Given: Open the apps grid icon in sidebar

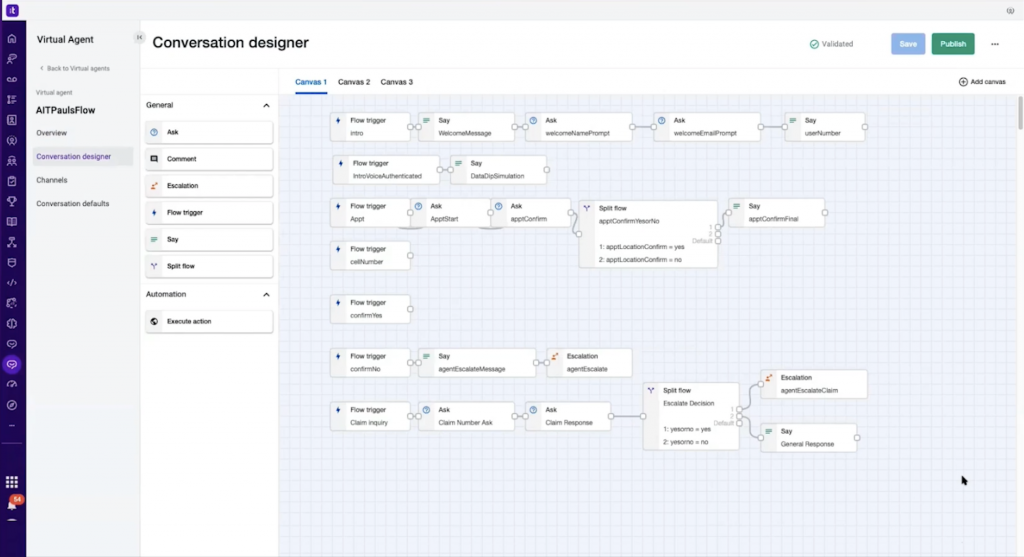Looking at the screenshot, I should [12, 482].
